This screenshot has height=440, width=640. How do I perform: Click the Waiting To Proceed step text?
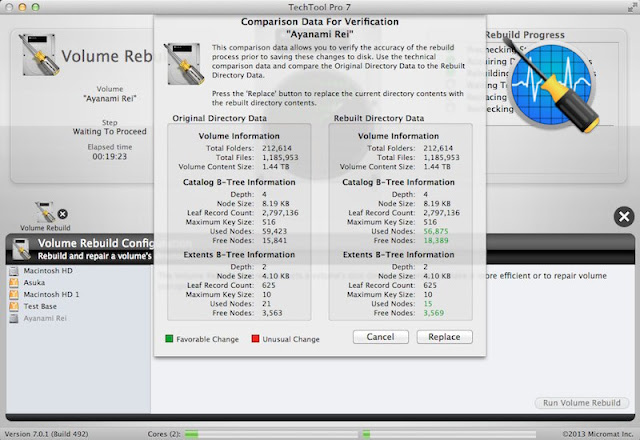[109, 131]
